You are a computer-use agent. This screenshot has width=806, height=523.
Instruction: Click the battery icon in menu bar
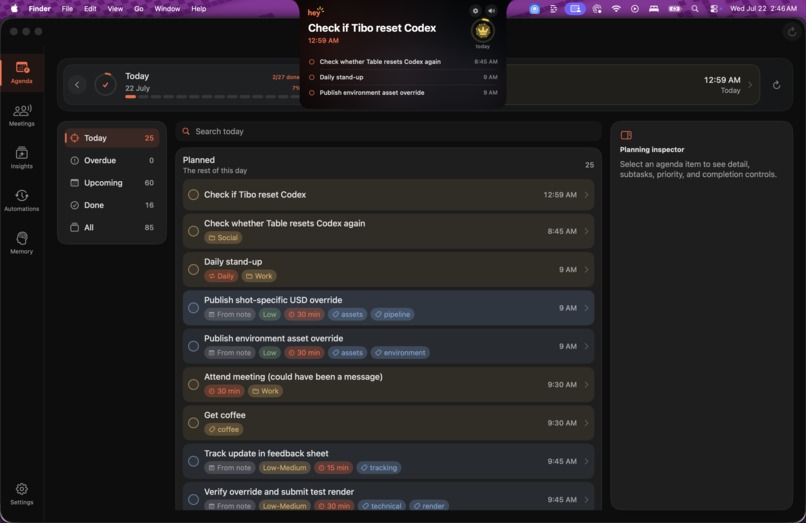point(674,9)
